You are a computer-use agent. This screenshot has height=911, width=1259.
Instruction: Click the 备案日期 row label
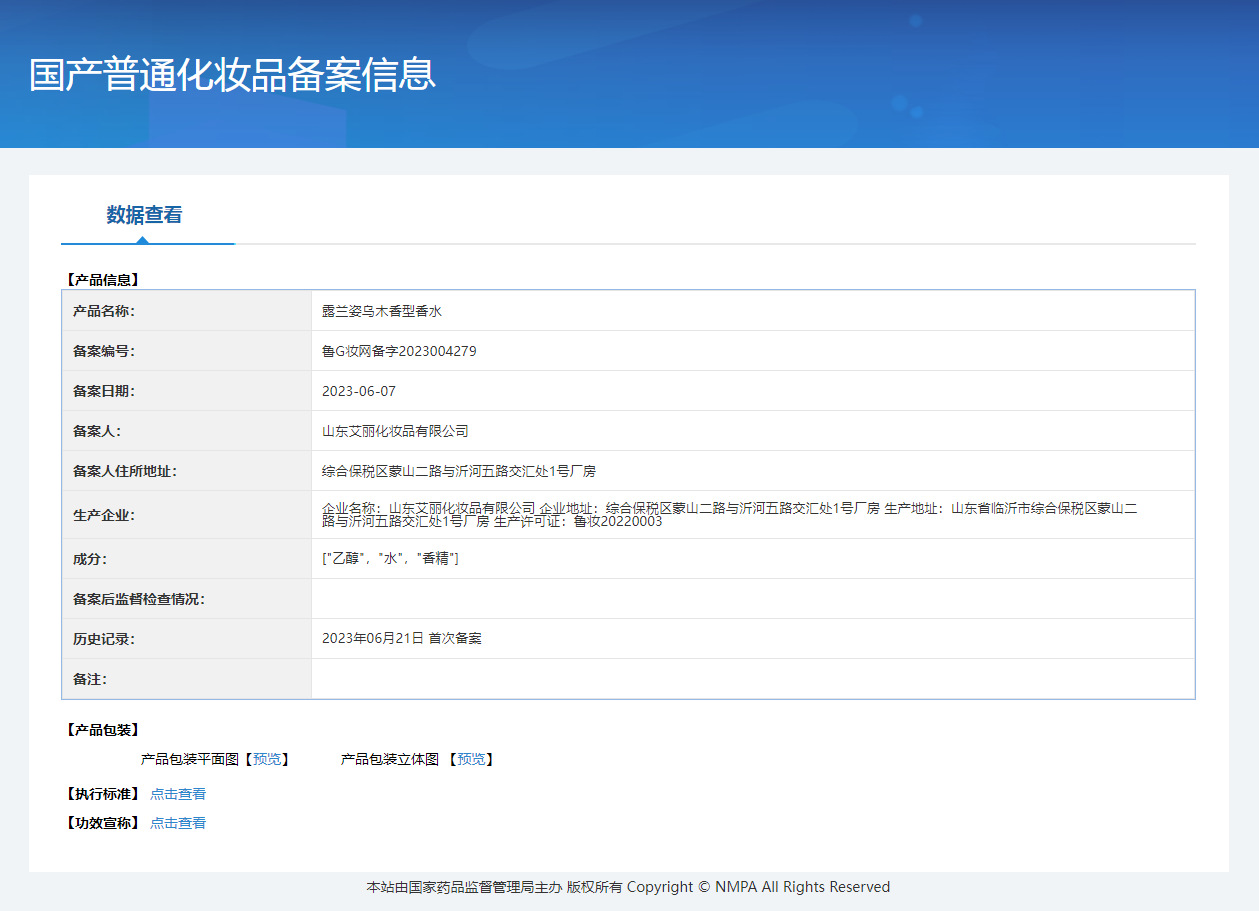(x=104, y=391)
